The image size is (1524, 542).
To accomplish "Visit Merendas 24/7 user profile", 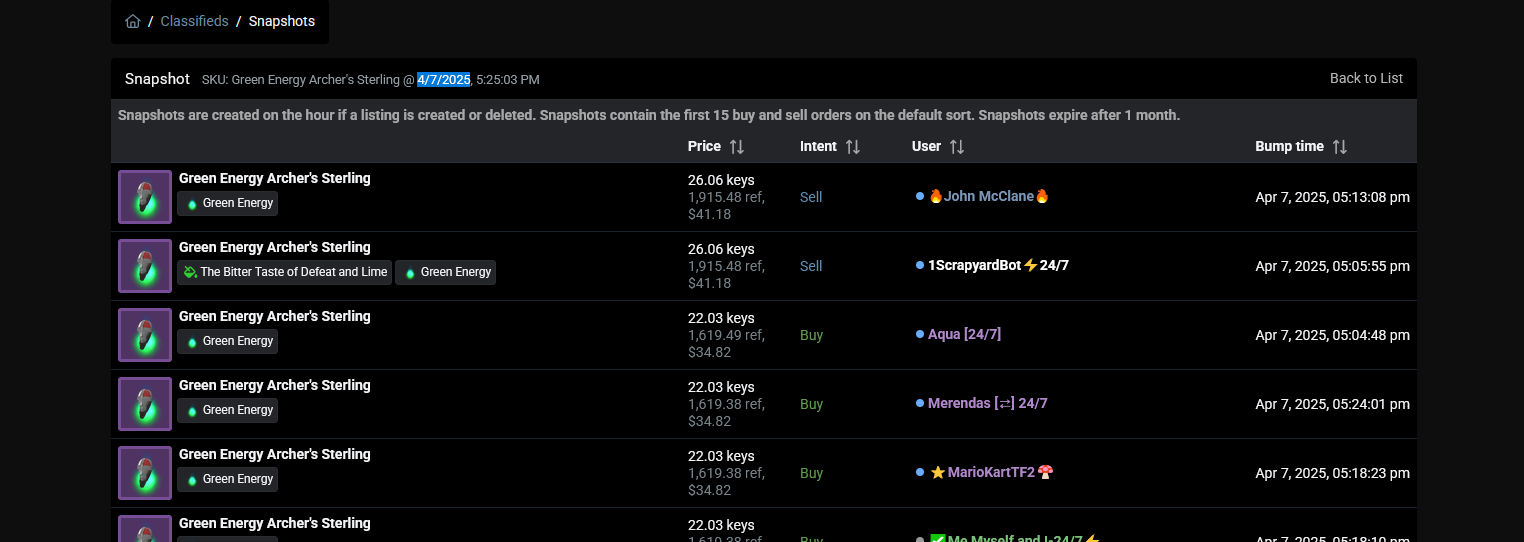I will 987,404.
